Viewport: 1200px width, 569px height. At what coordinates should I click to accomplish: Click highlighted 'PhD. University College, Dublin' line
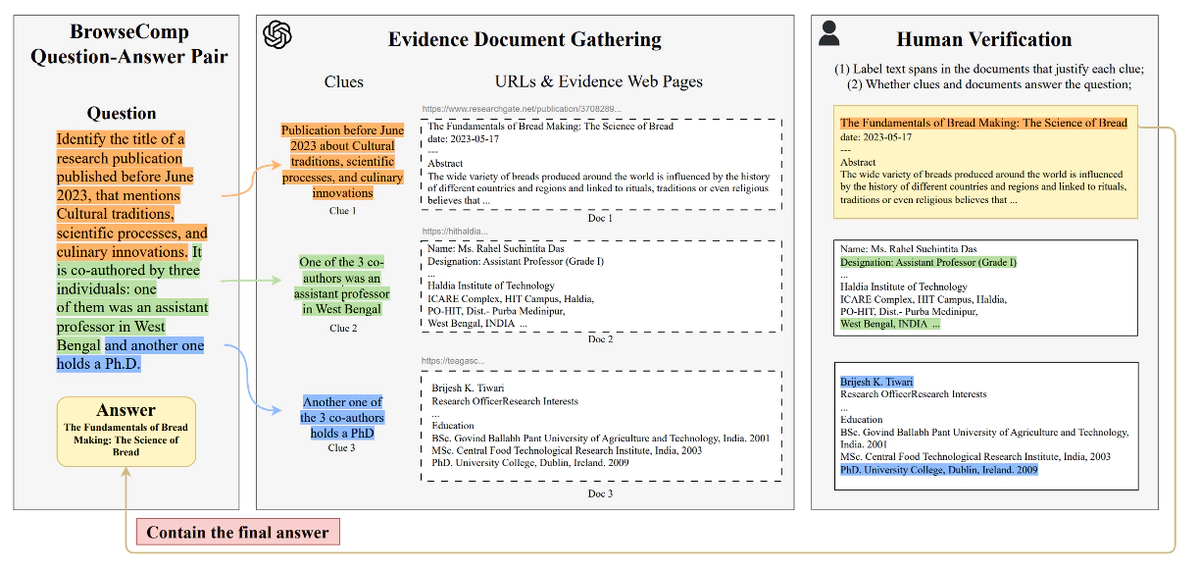(x=939, y=469)
